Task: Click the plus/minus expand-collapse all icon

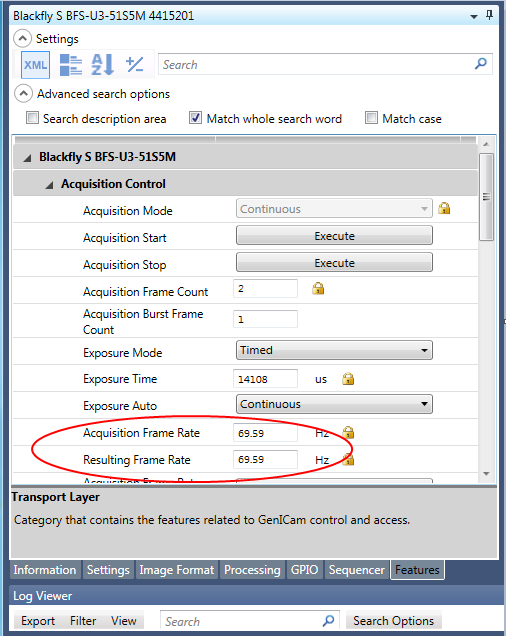Action: (x=134, y=64)
